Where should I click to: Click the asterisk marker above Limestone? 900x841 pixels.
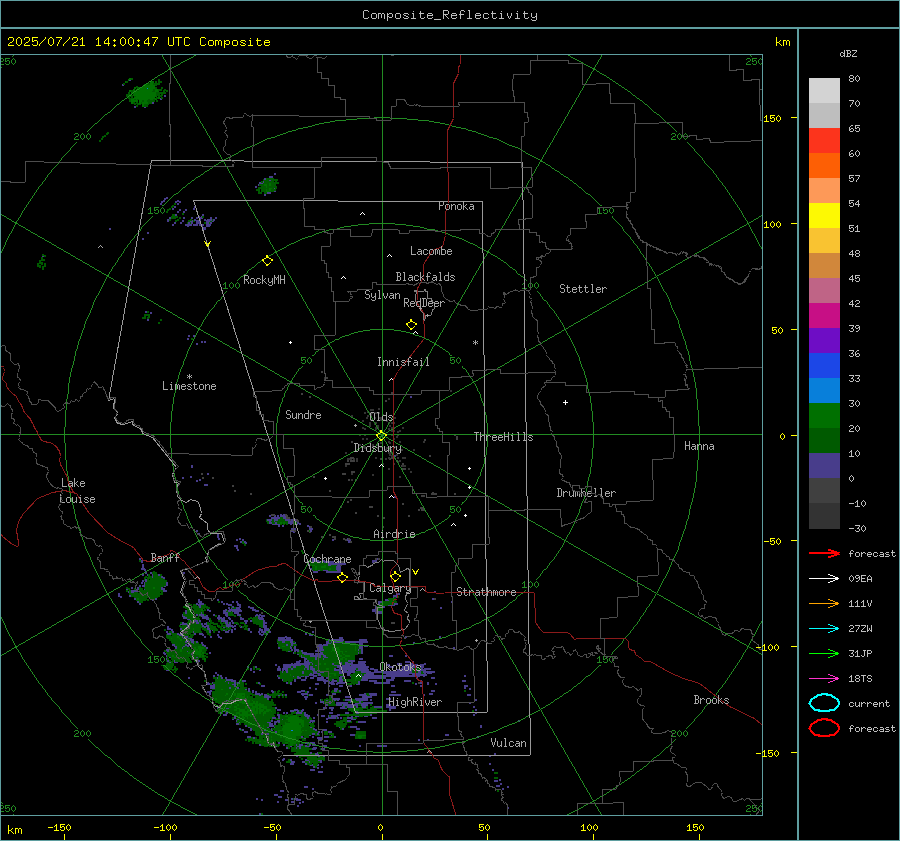coord(189,377)
